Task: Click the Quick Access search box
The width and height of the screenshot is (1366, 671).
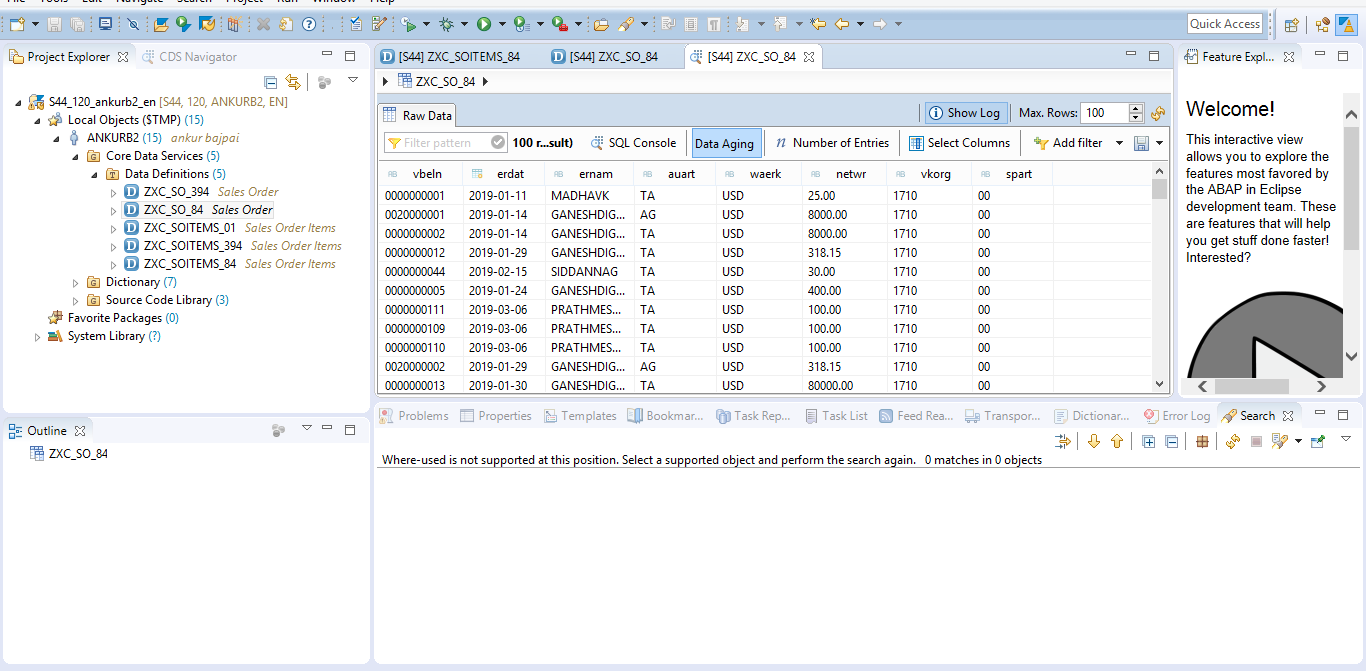Action: coord(1225,24)
